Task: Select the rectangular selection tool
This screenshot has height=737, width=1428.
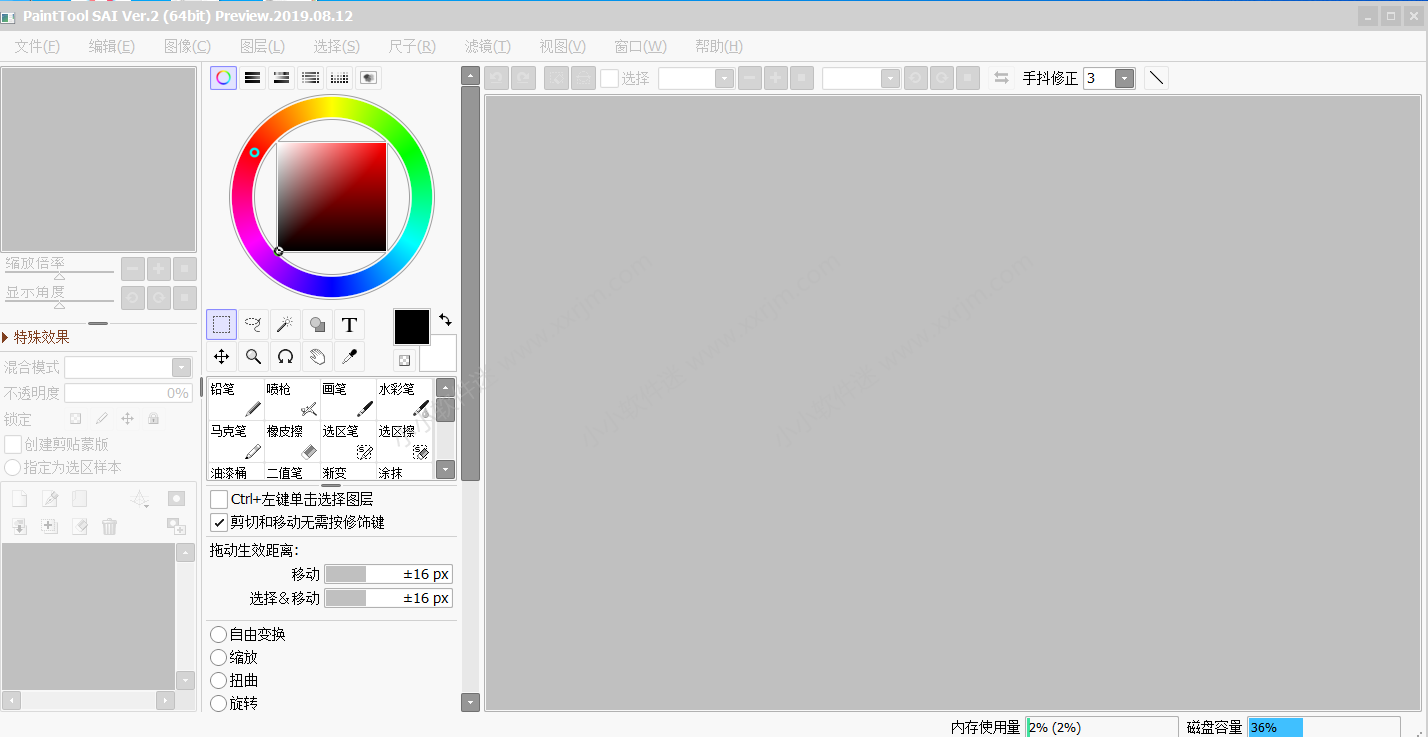Action: pos(222,324)
